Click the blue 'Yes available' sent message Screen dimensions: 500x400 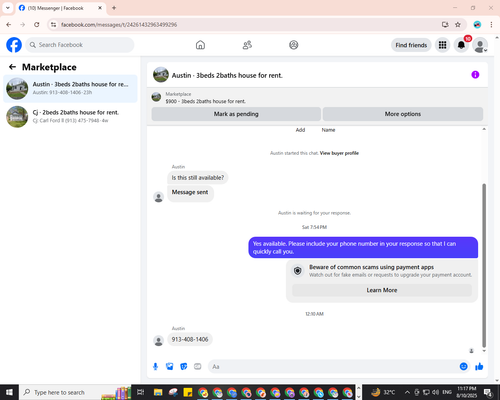(363, 248)
